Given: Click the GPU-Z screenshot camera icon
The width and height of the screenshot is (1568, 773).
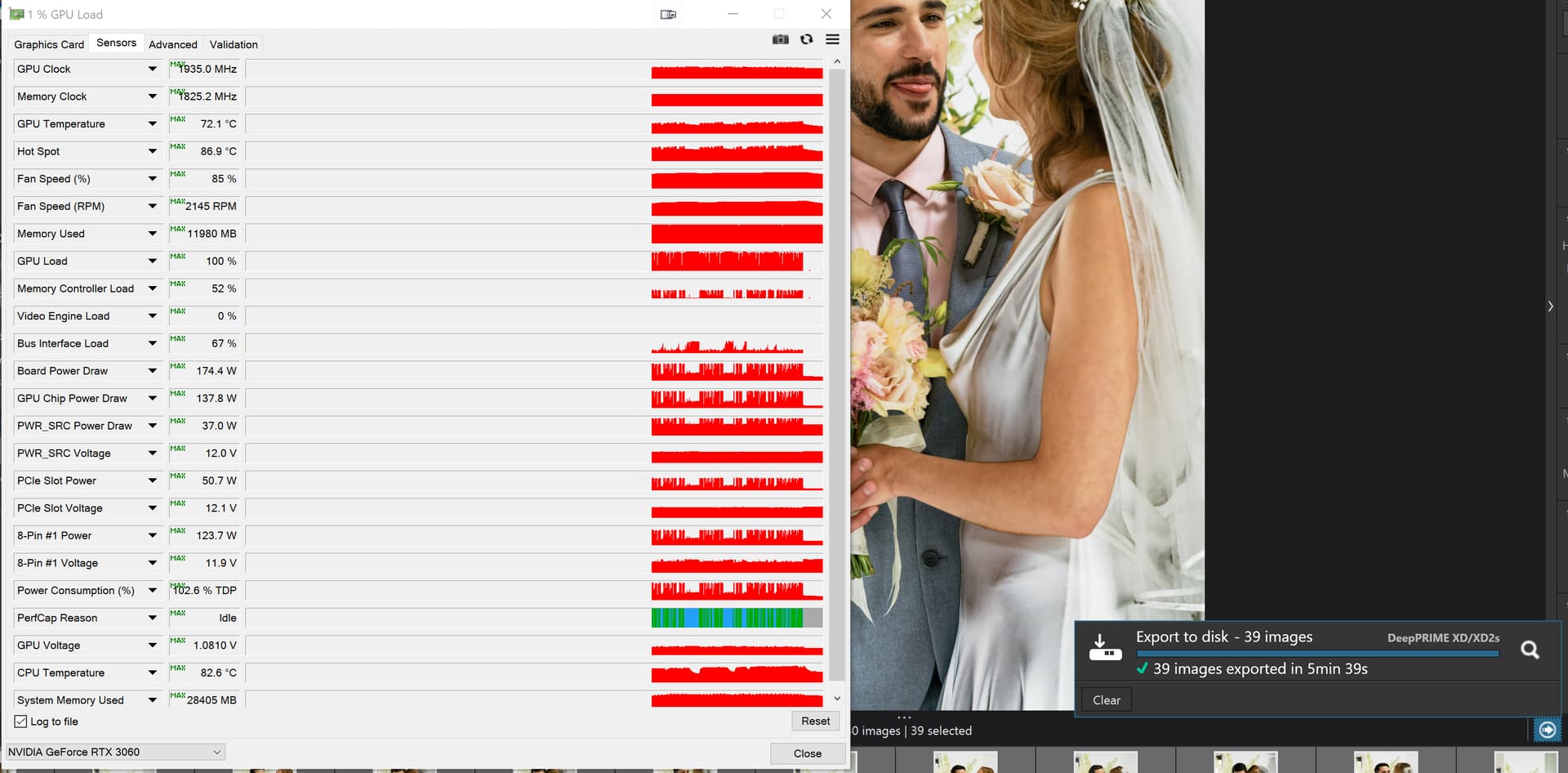Looking at the screenshot, I should pyautogui.click(x=780, y=39).
